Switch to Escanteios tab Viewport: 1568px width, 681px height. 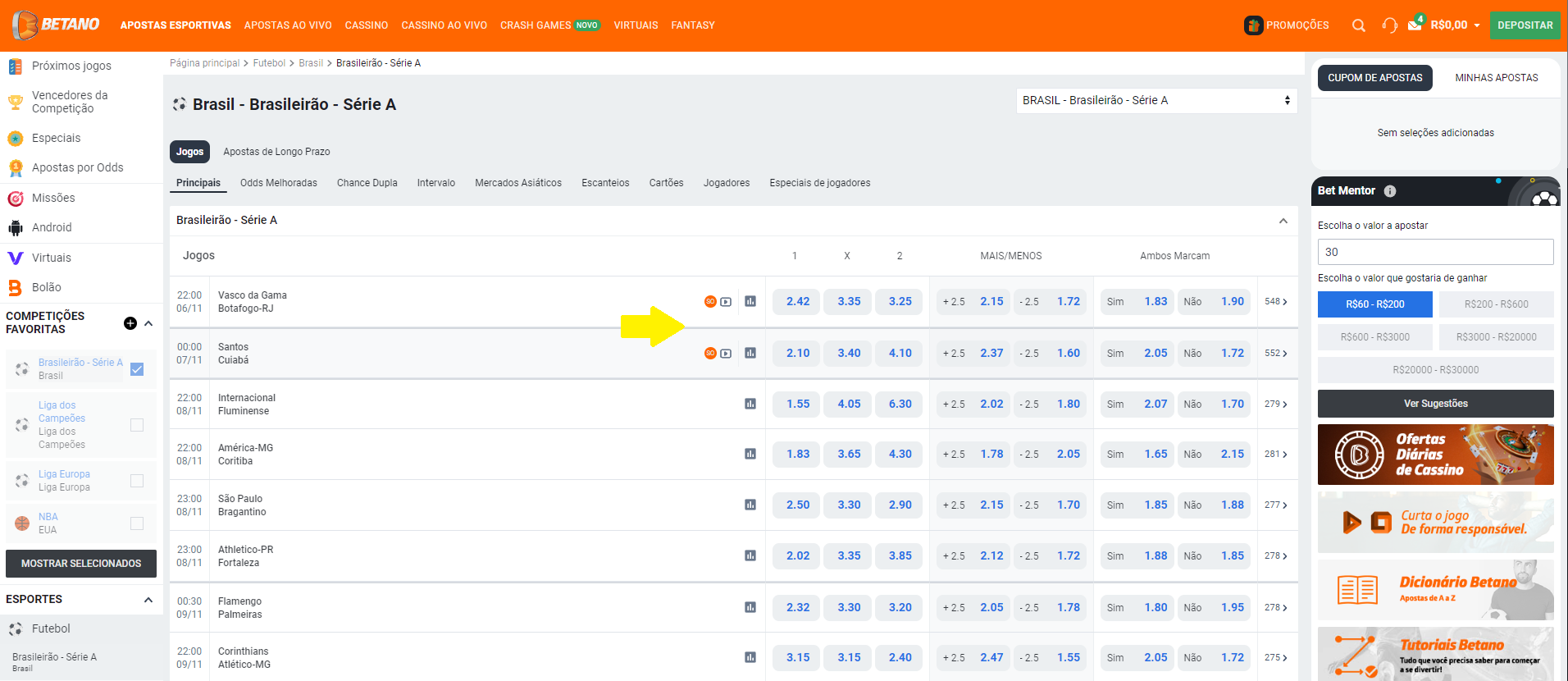pos(606,183)
